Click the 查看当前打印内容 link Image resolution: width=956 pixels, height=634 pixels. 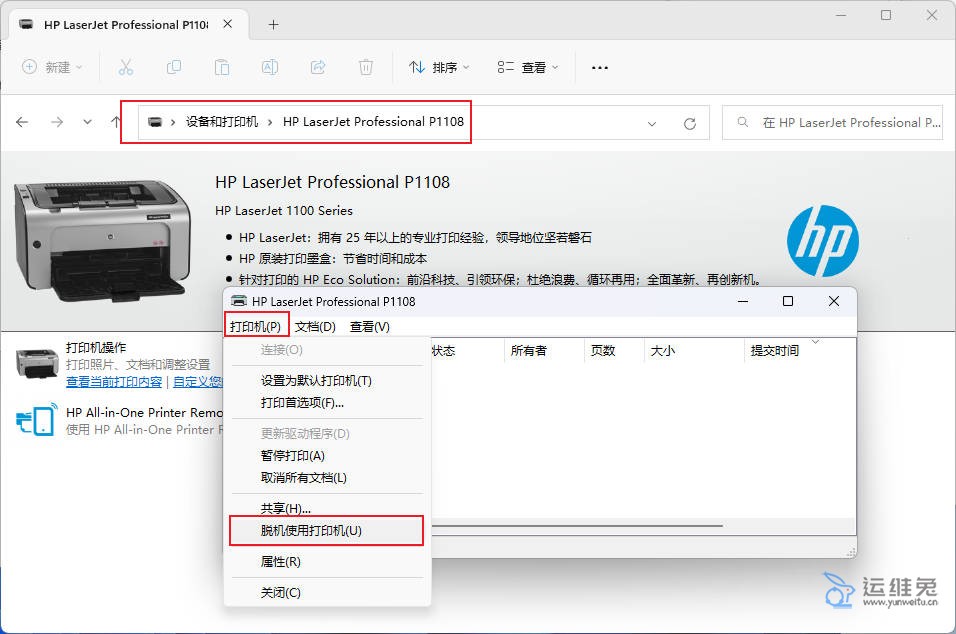(x=114, y=382)
